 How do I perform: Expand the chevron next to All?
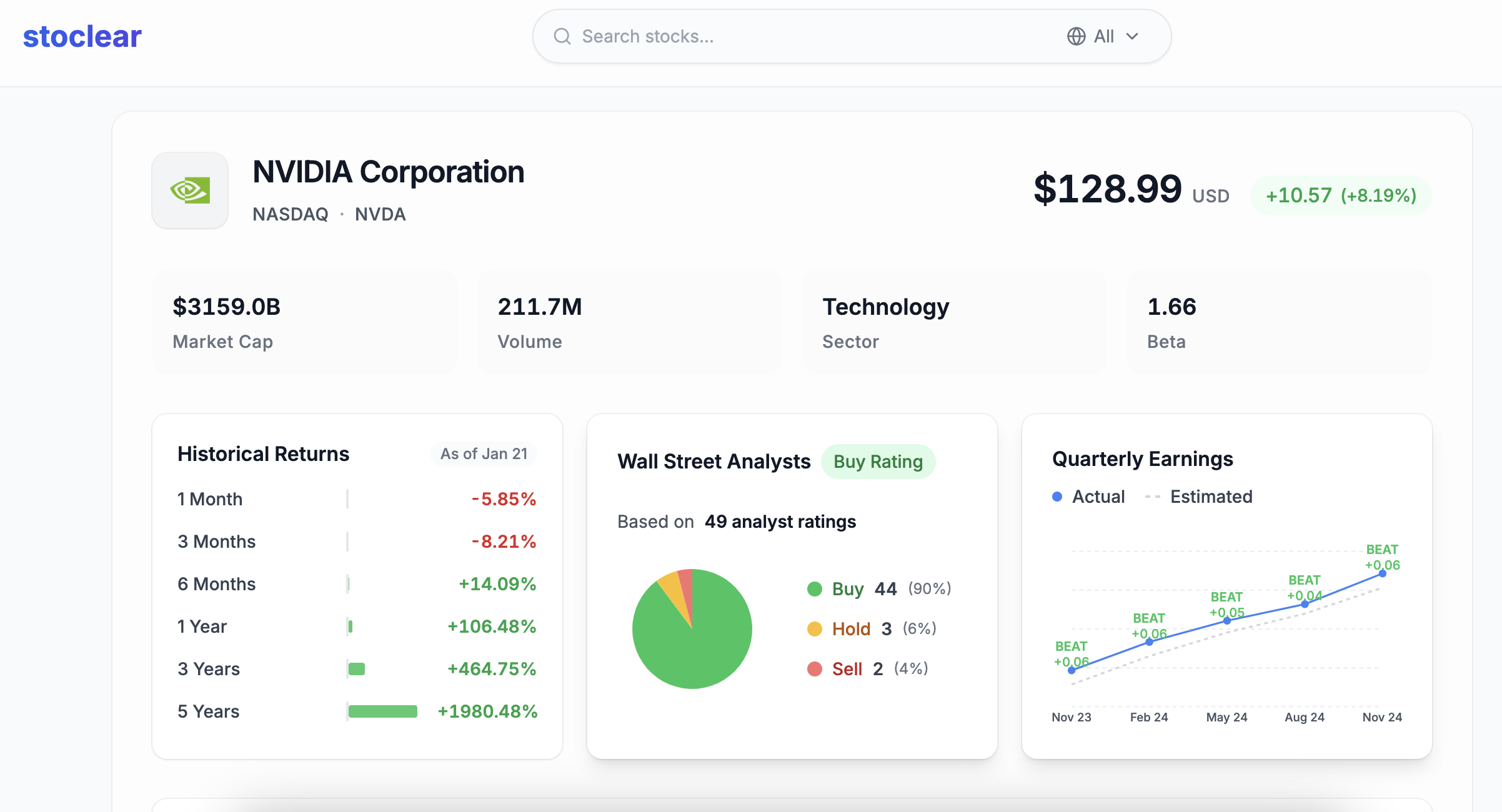(1132, 36)
